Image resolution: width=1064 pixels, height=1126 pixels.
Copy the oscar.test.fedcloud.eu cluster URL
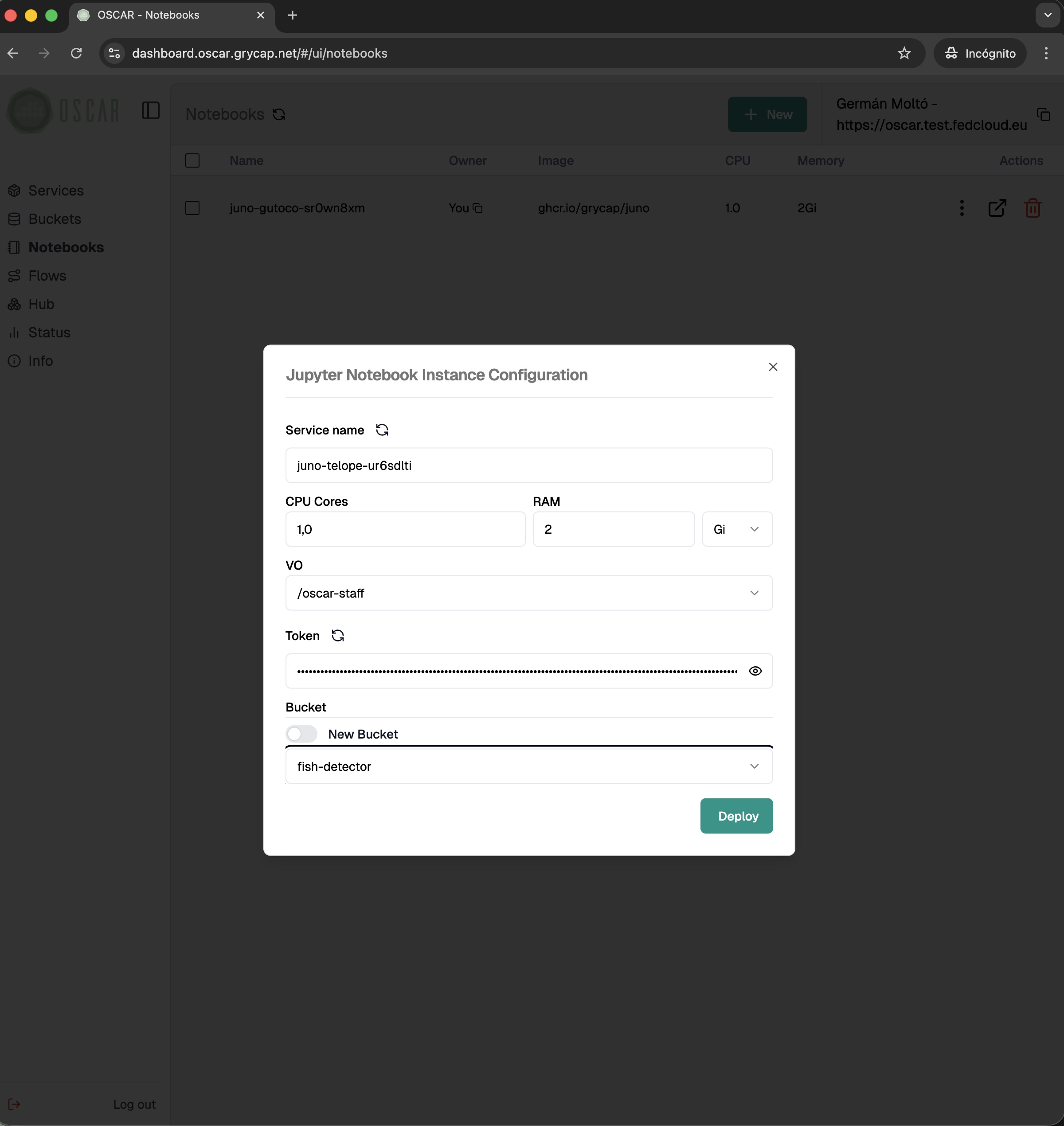[1044, 114]
